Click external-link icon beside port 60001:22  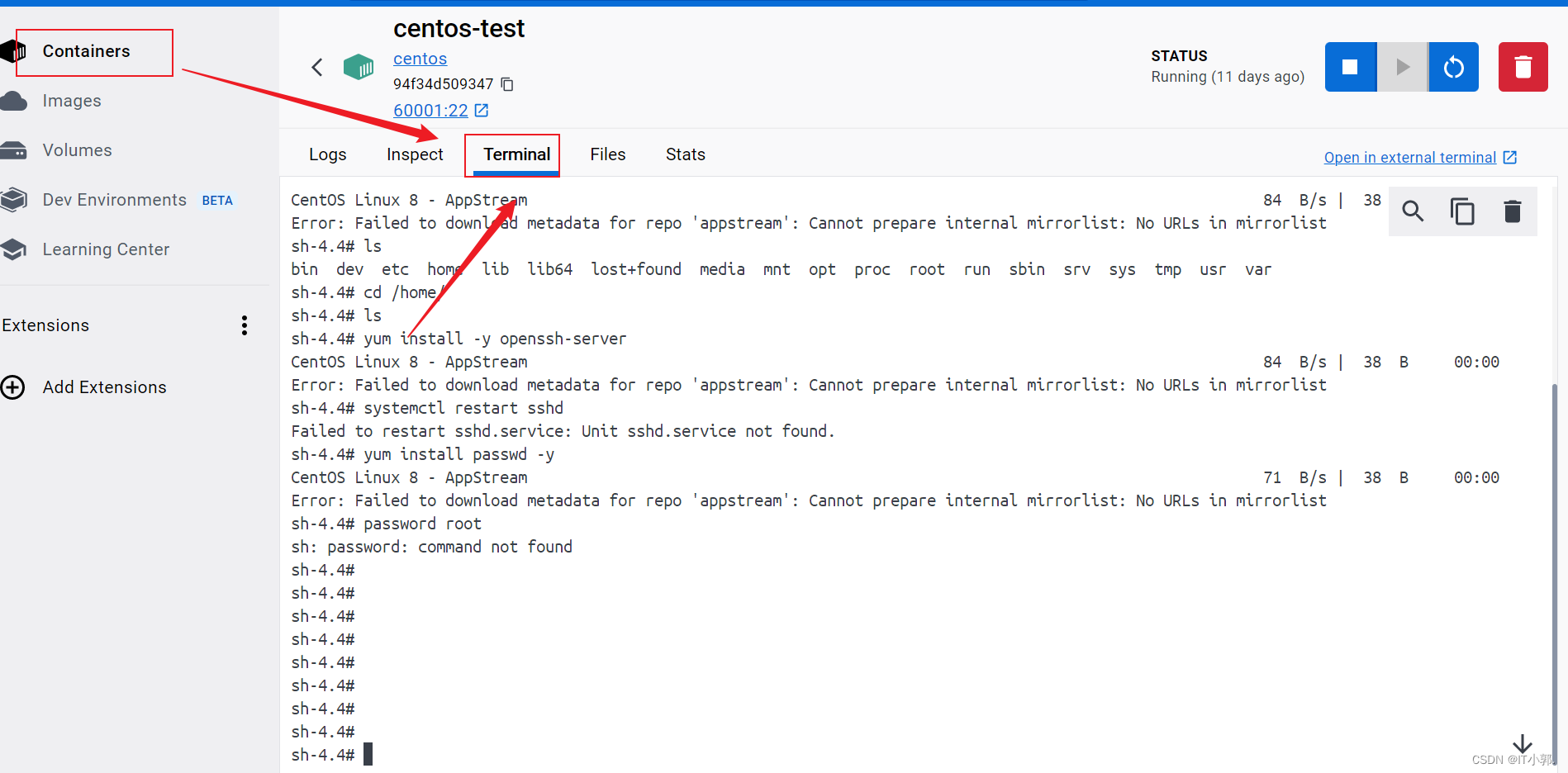482,110
